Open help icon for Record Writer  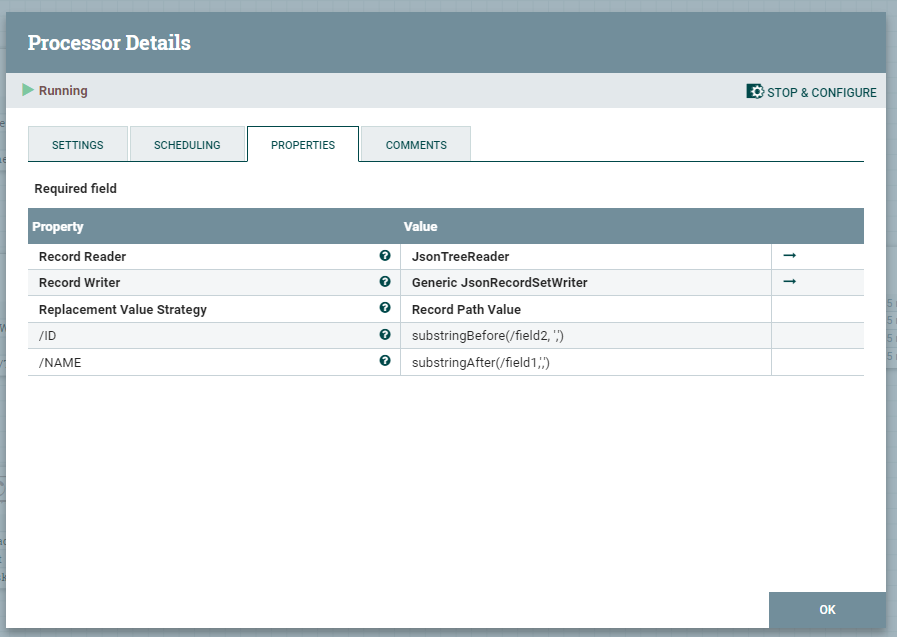tap(385, 281)
